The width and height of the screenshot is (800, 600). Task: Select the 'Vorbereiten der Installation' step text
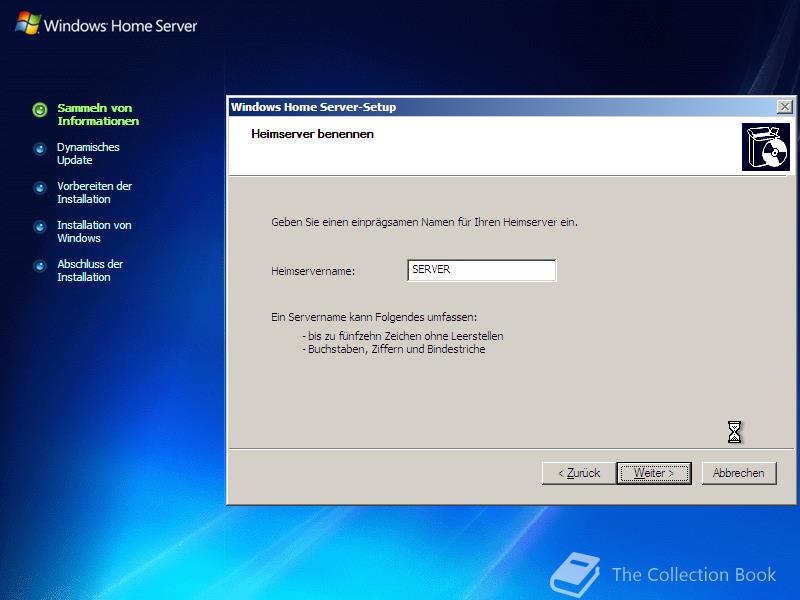click(x=94, y=192)
